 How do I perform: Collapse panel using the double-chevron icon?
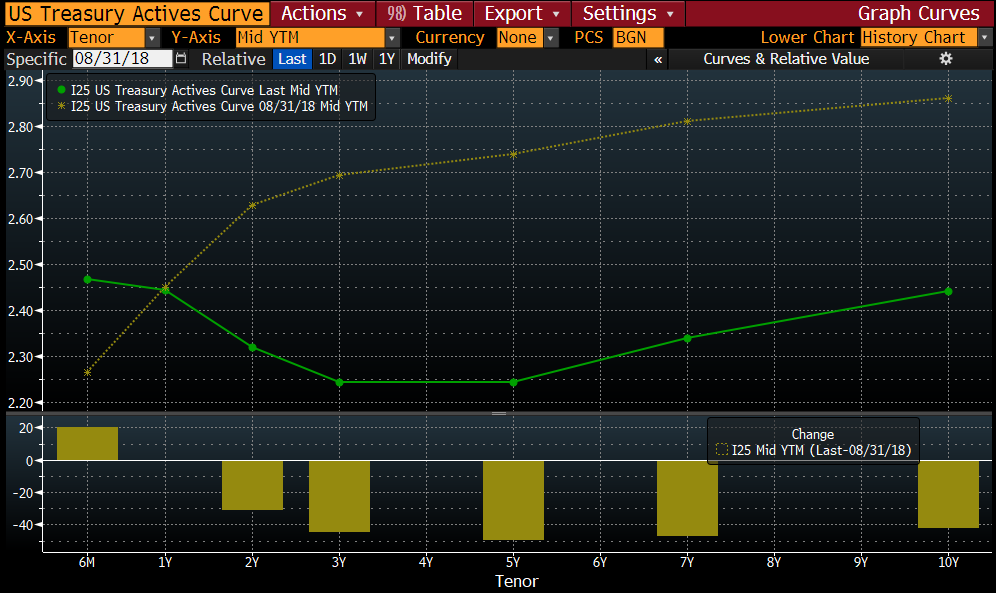658,59
